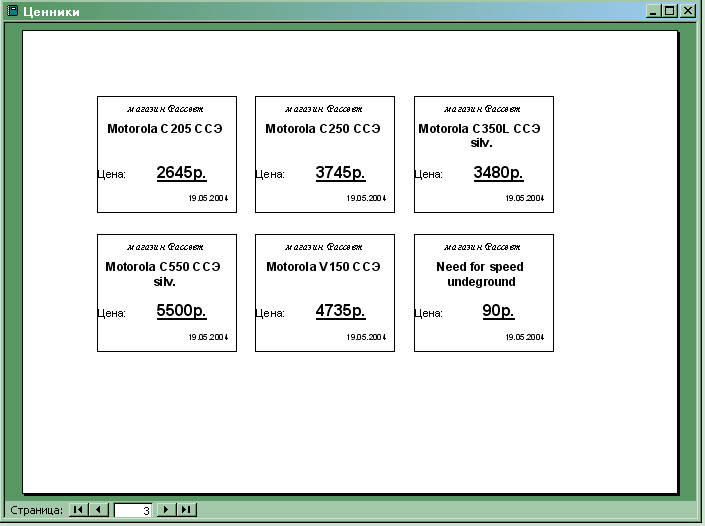Open the report icon menu in title bar
The image size is (705, 526).
12,11
